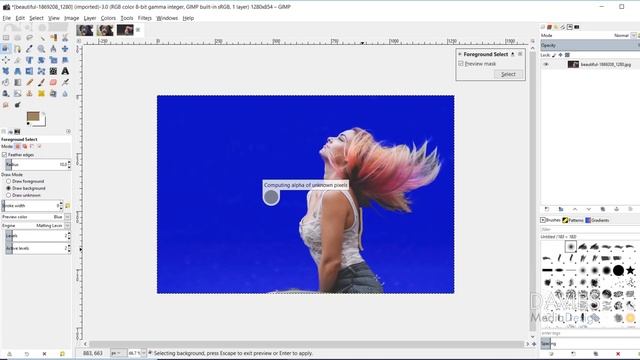The width and height of the screenshot is (640, 360).
Task: Adjust the Stroke width slider
Action: tap(32, 206)
